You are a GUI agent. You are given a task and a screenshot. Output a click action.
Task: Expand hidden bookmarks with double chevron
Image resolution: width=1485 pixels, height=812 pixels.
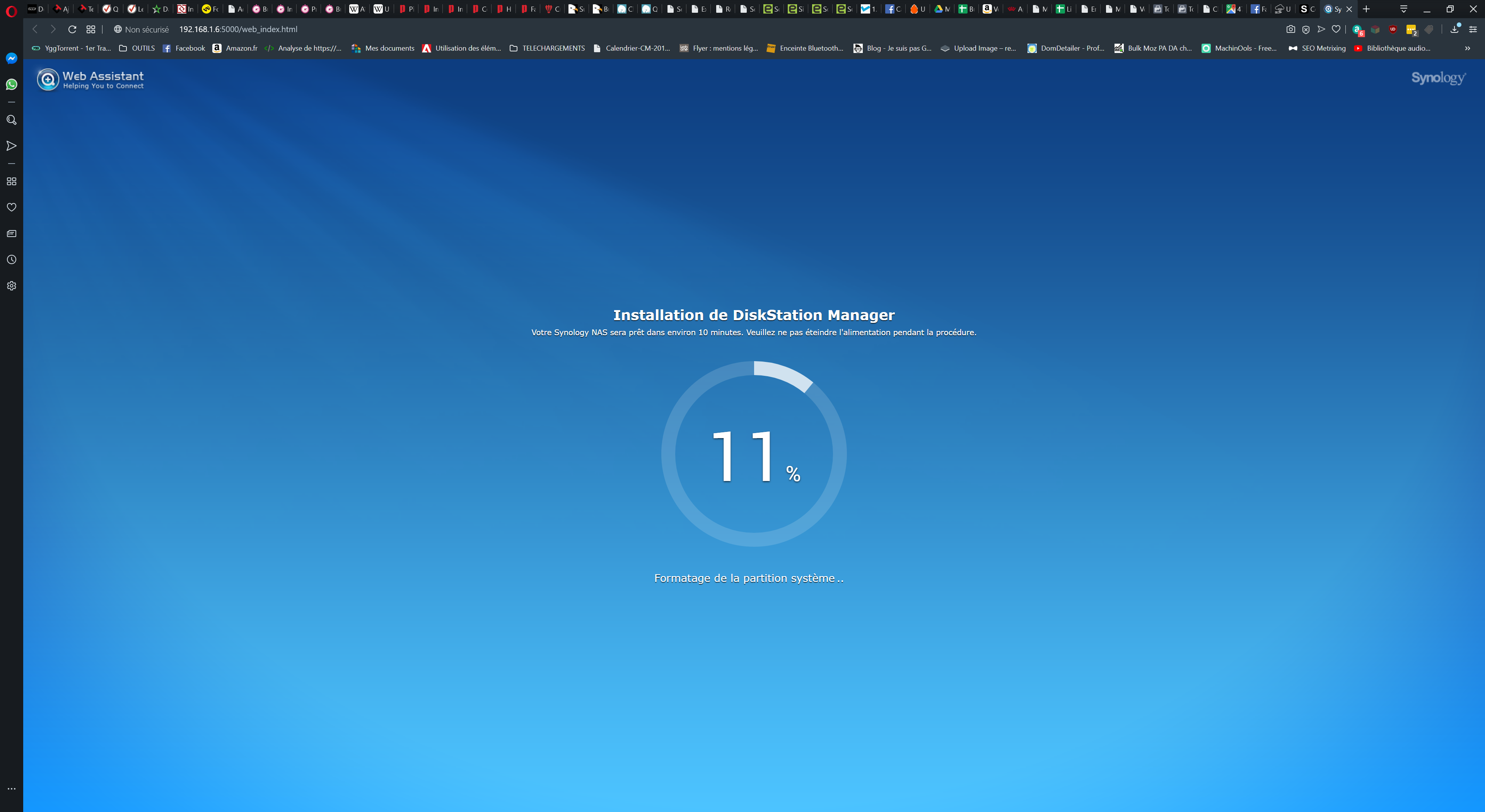click(x=1467, y=48)
